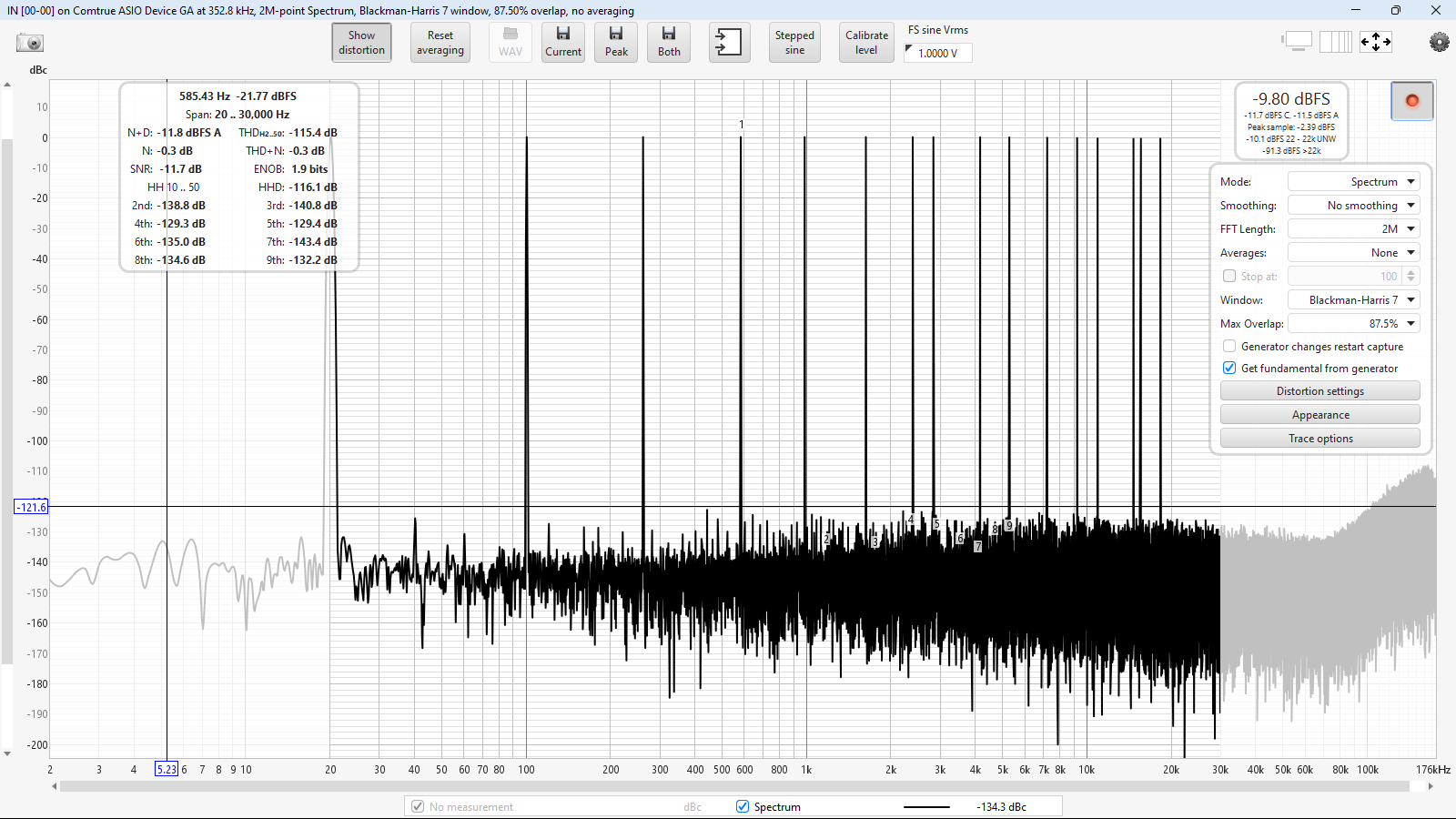Image resolution: width=1456 pixels, height=819 pixels.
Task: Open Smoothing dropdown
Action: 1353,206
